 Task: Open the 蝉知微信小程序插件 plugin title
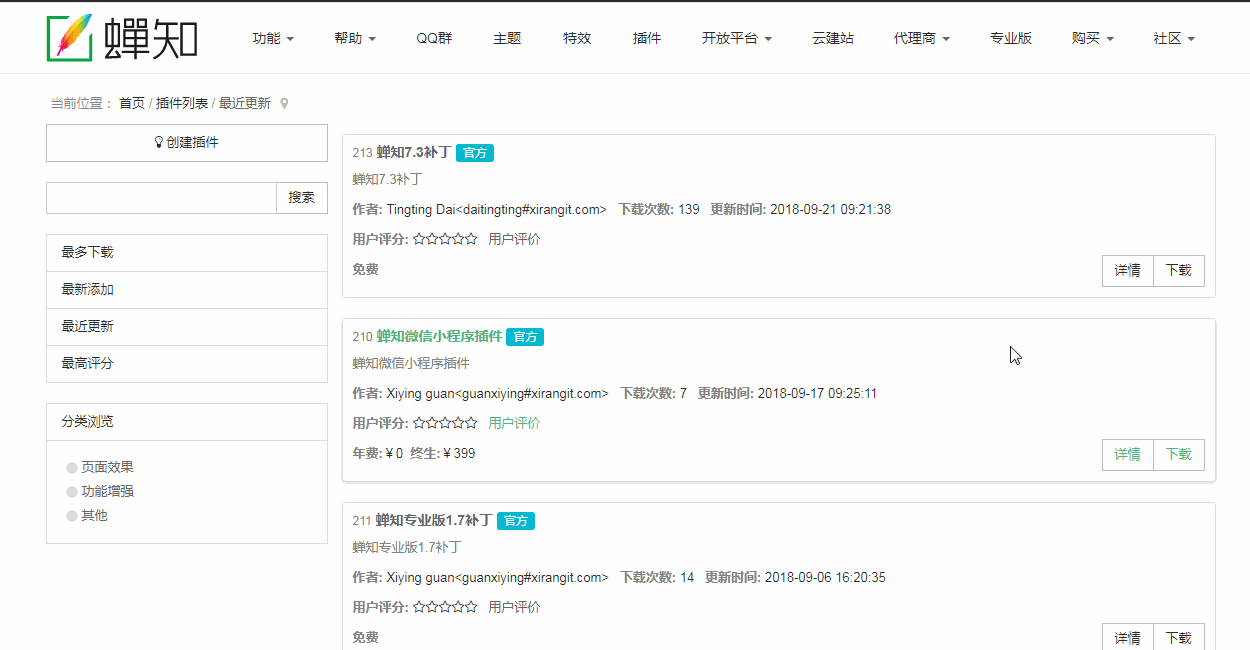point(439,337)
